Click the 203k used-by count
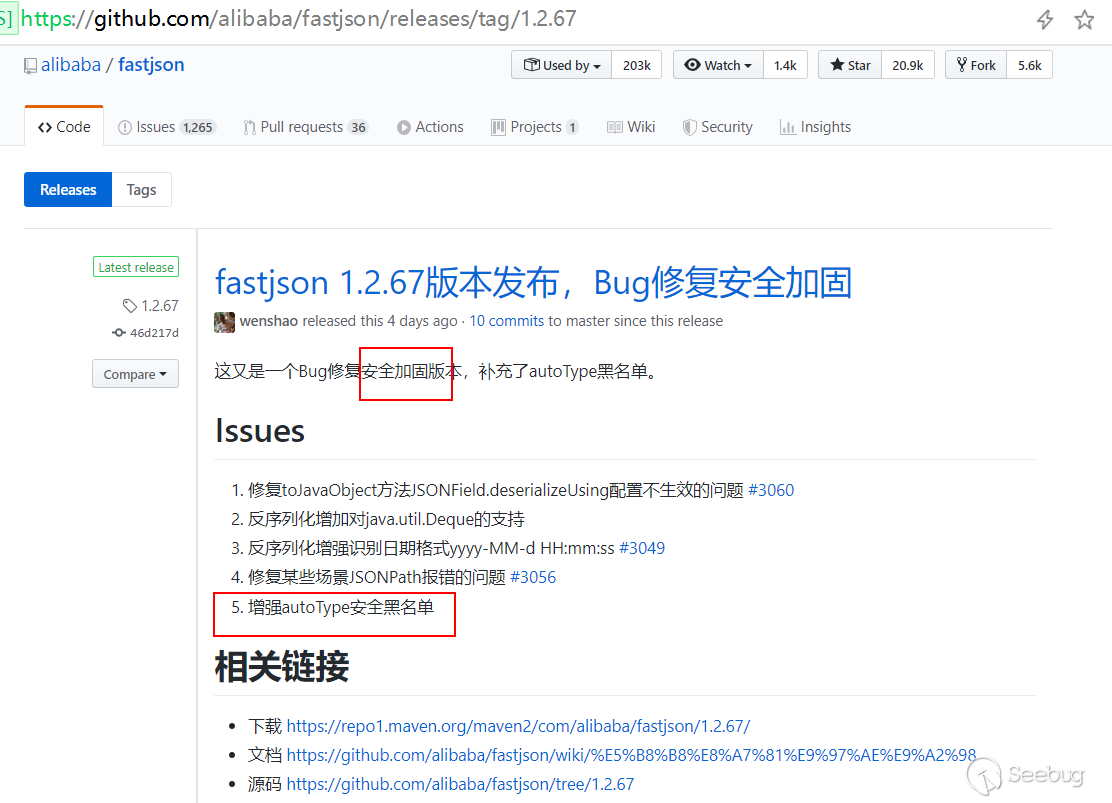 [636, 65]
